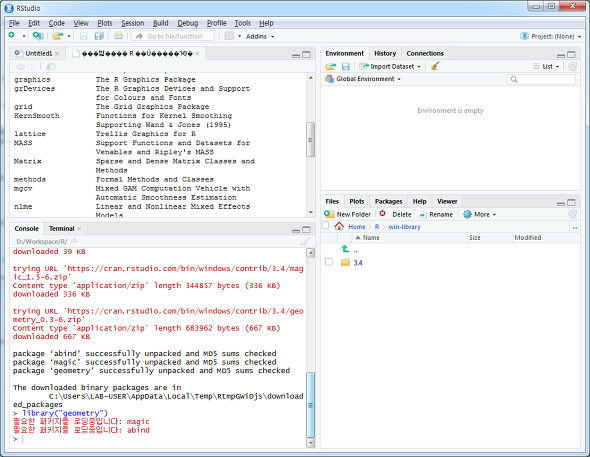Toggle the select-all files checkbox
This screenshot has height=457, width=590.
click(x=325, y=226)
